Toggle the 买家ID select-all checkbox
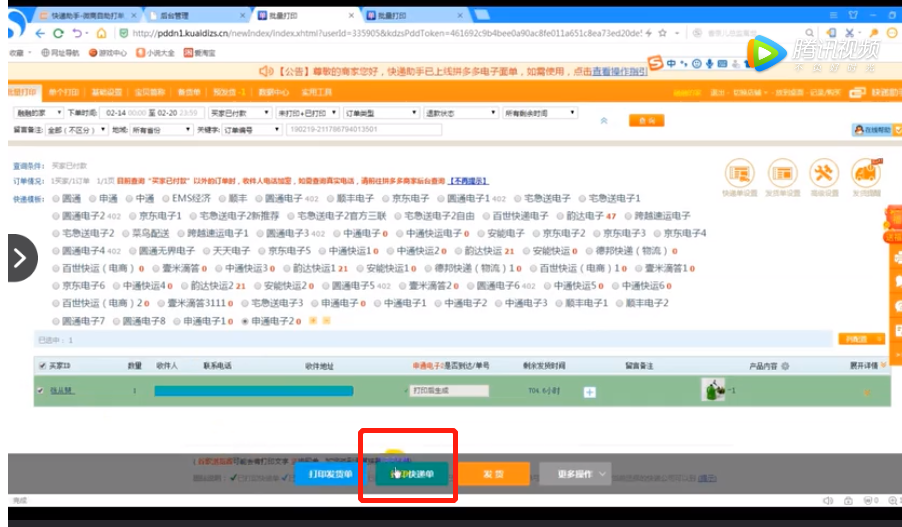Viewport: 902px width, 527px height. tap(40, 365)
